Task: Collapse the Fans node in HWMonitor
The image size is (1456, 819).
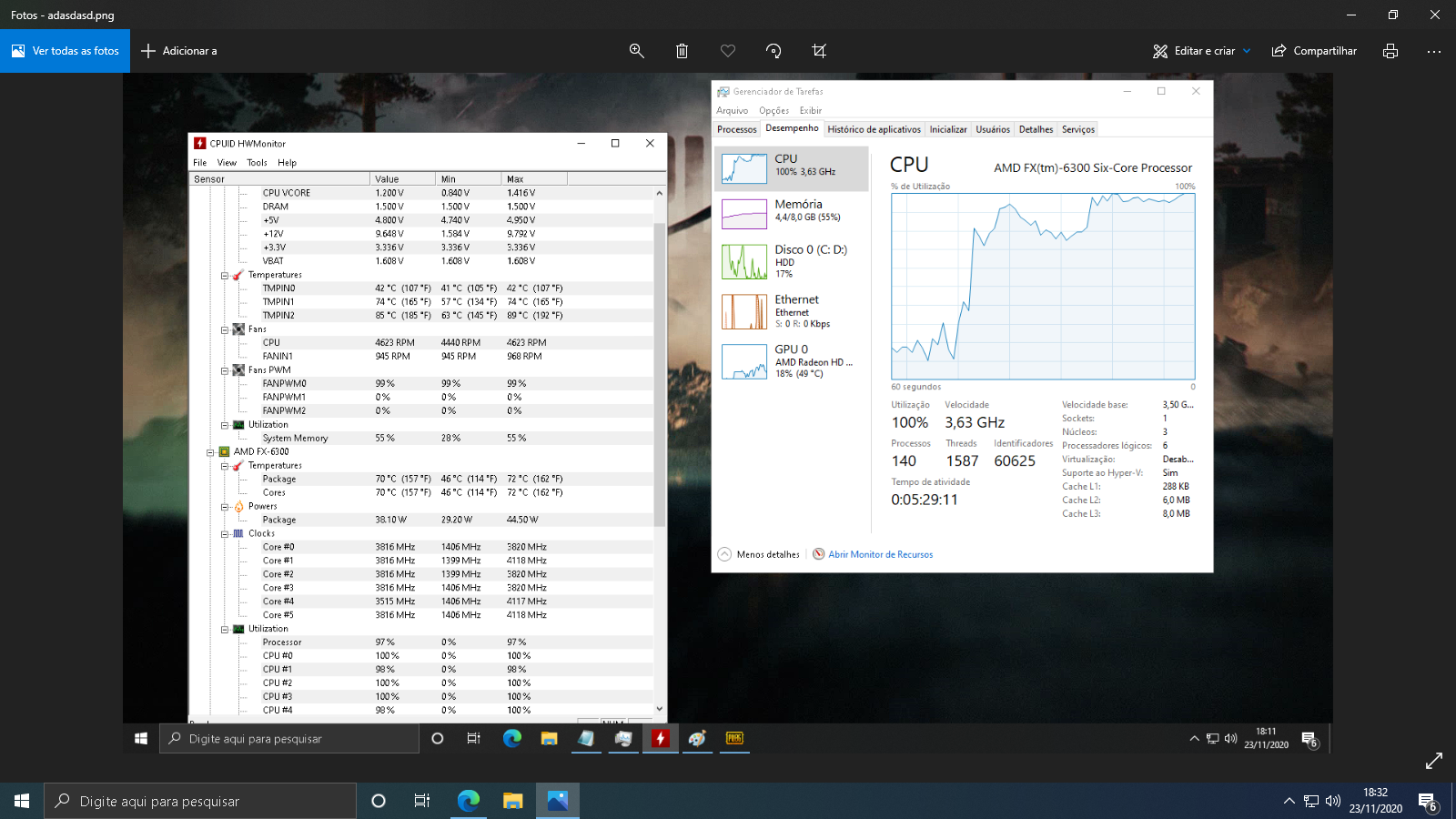Action: coord(224,329)
